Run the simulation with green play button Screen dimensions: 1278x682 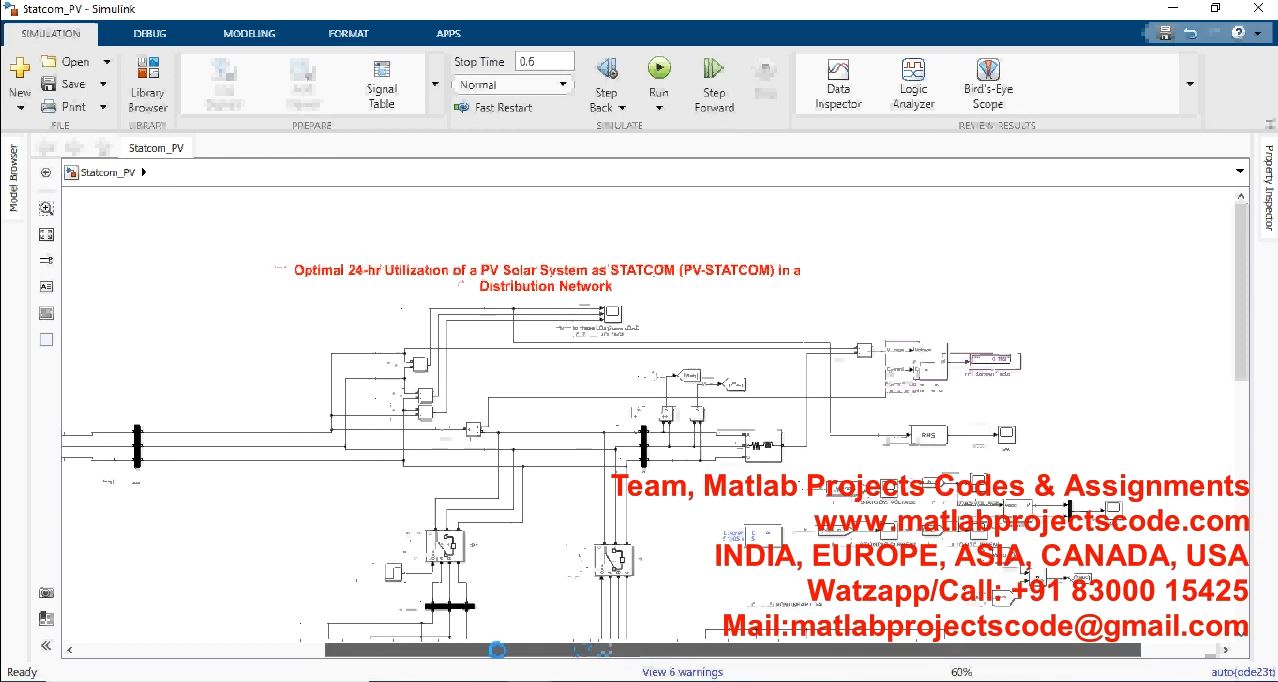coord(659,68)
